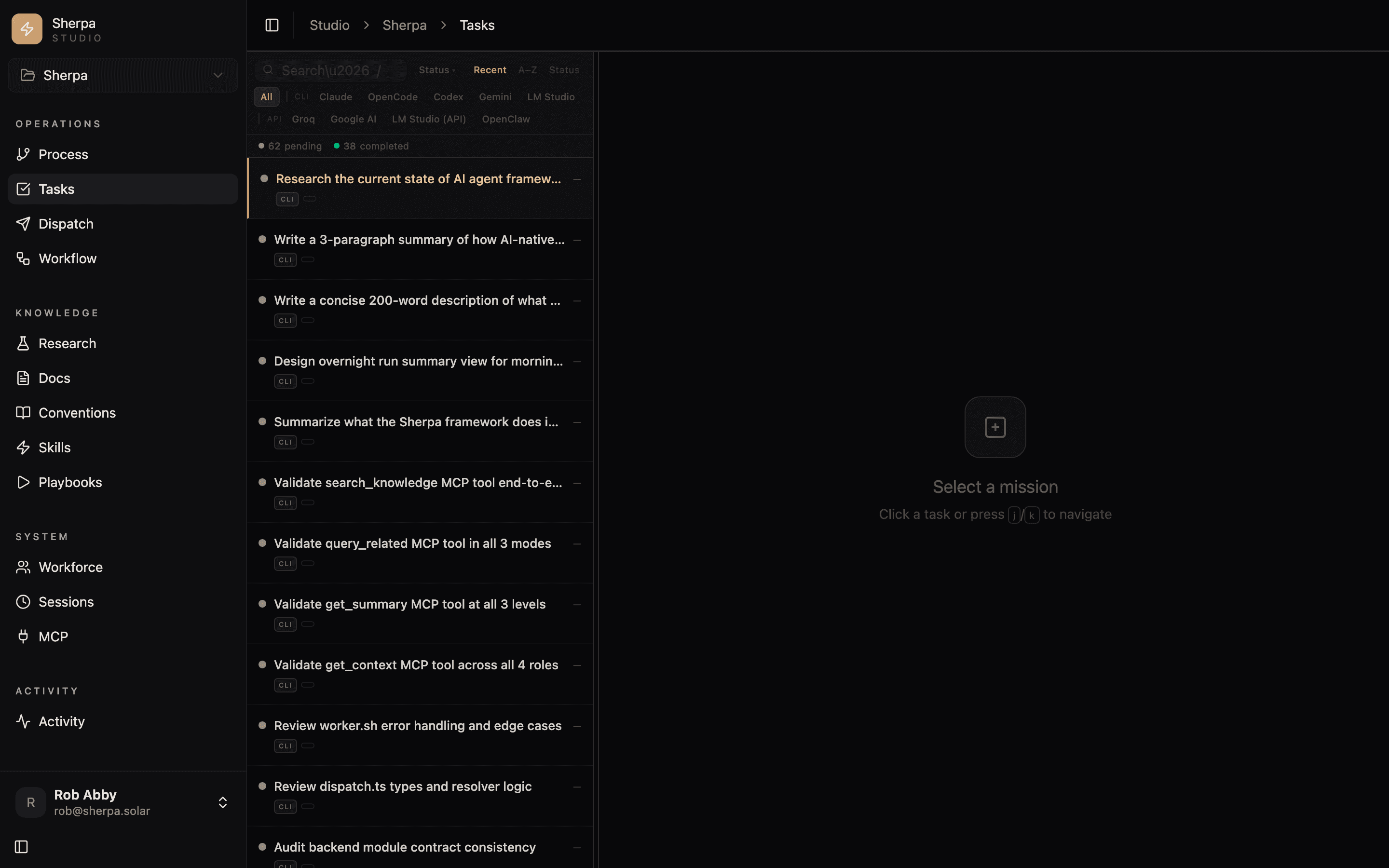
Task: Click dash marker on Review worker.sh task
Action: (577, 726)
